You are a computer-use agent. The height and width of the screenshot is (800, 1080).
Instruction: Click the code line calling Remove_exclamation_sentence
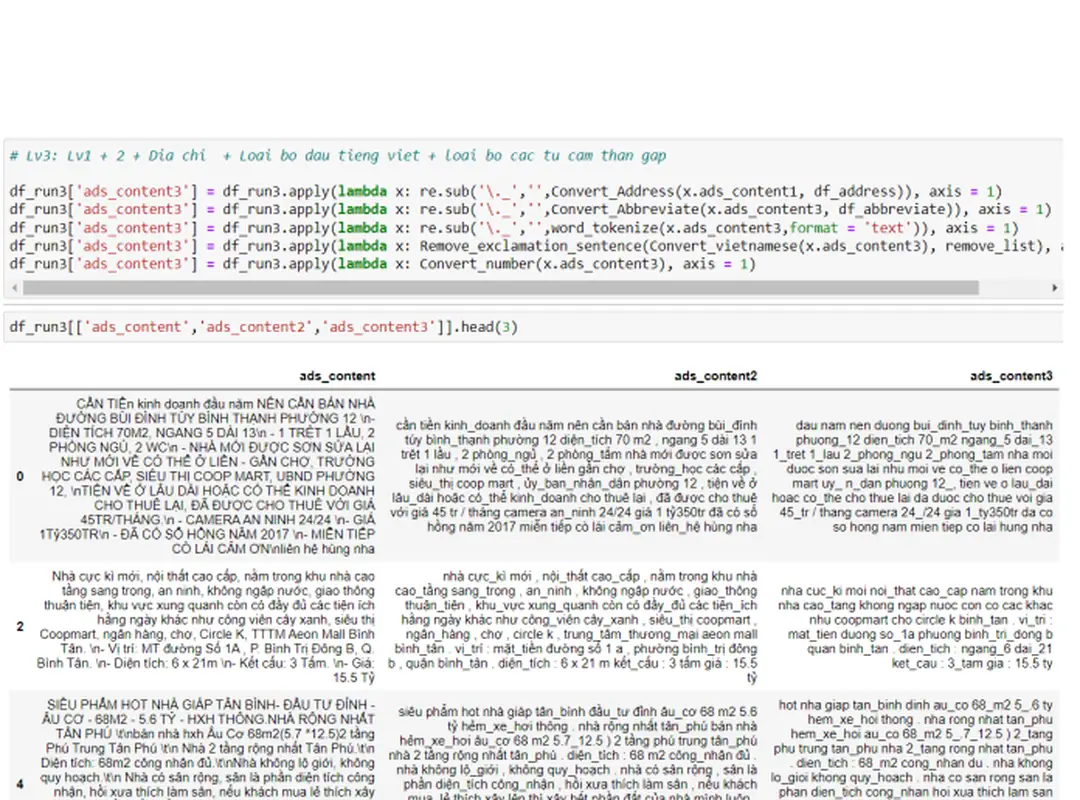pos(530,246)
